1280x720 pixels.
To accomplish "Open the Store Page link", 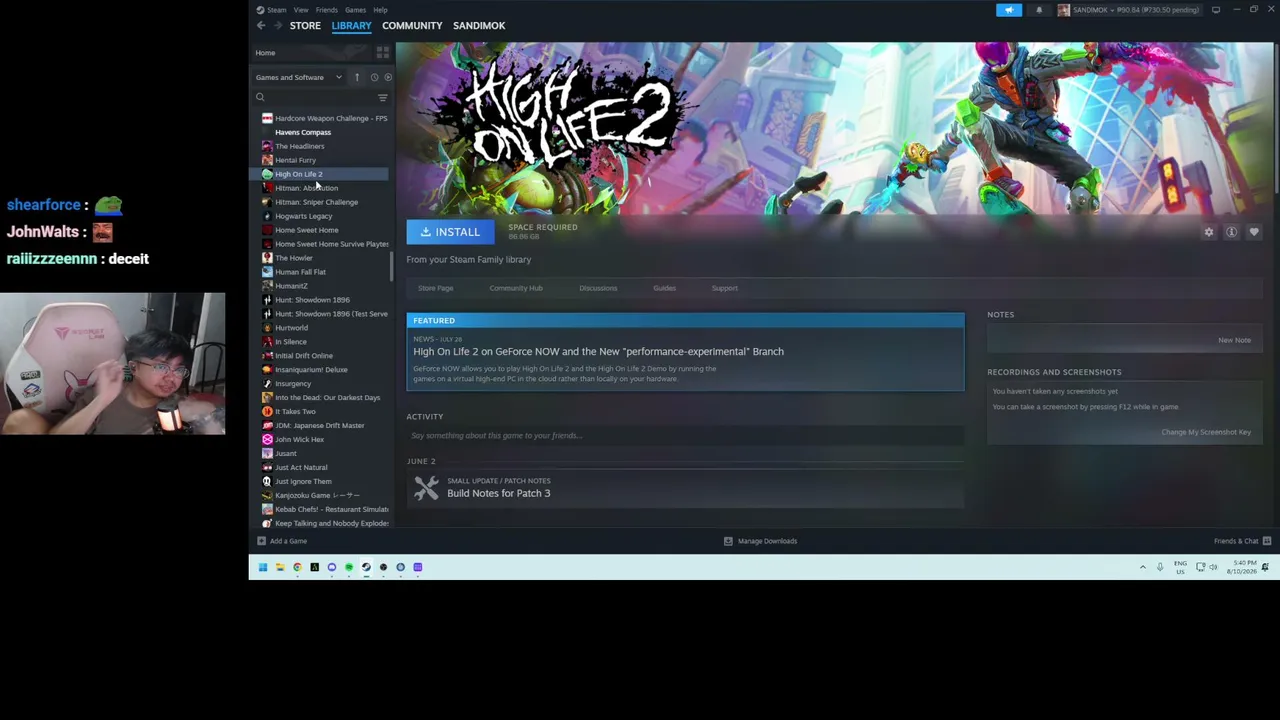I will point(436,288).
